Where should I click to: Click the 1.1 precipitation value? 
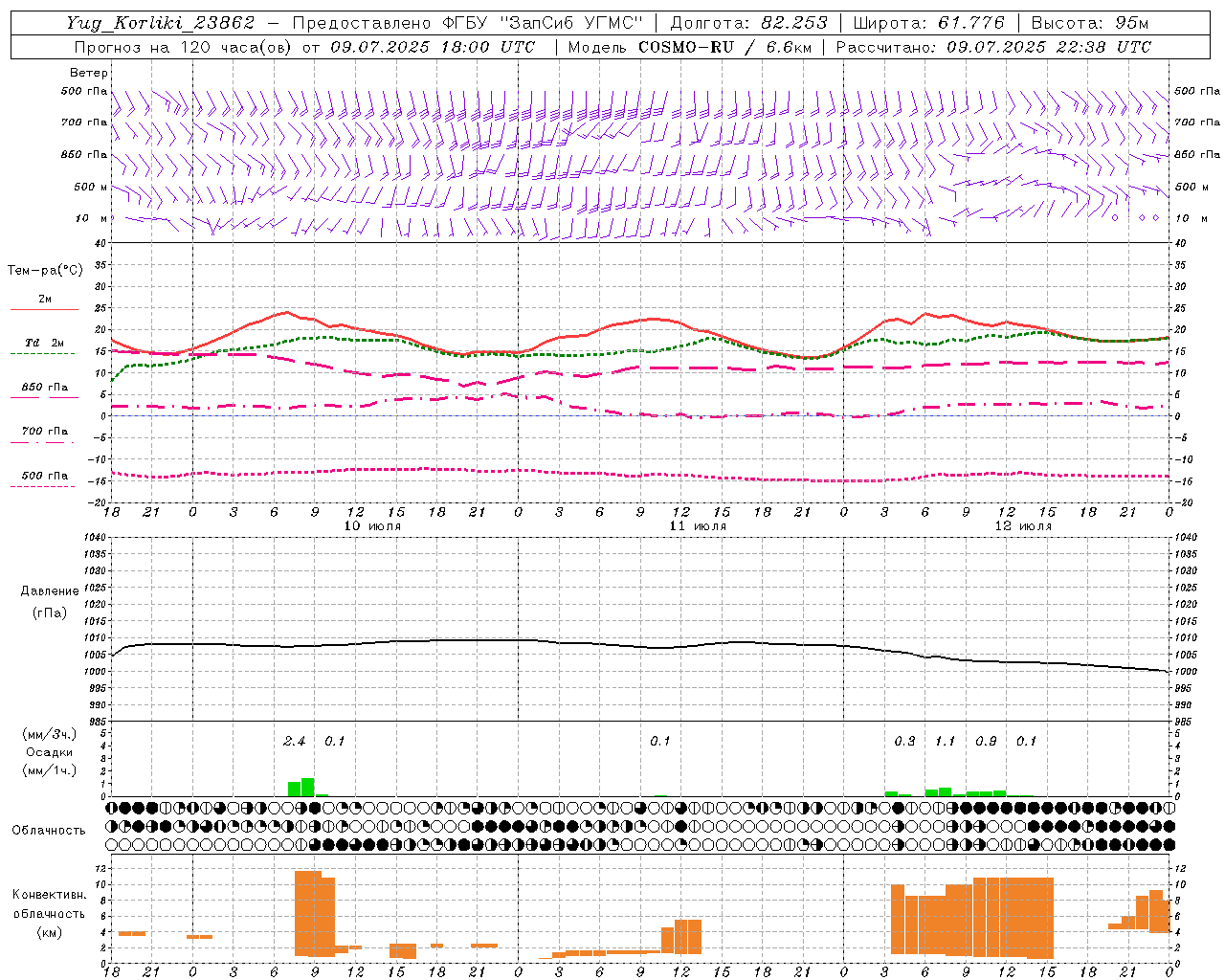pyautogui.click(x=945, y=742)
